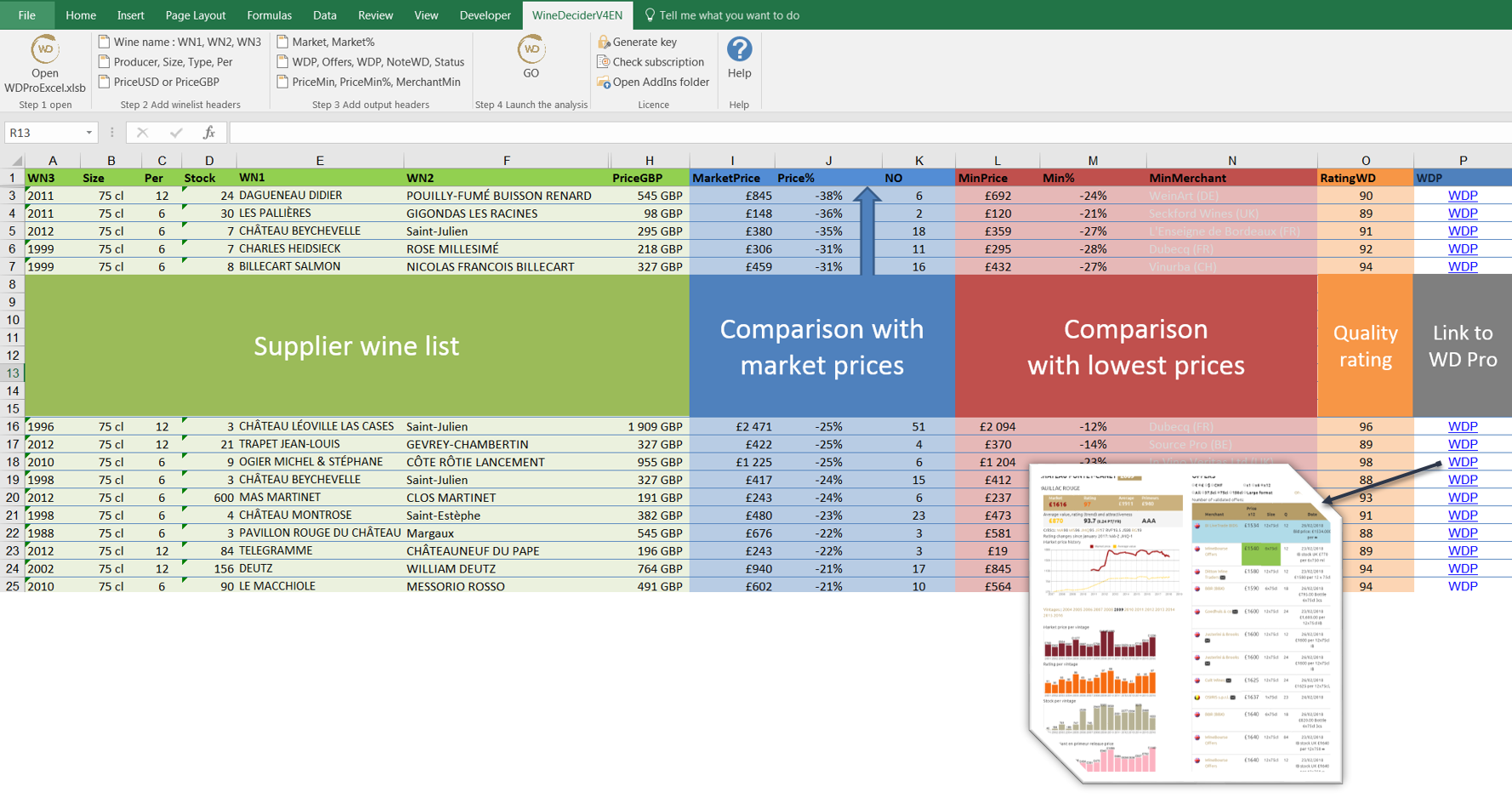1512x798 pixels.
Task: Select the rating cell 96
Action: 1365,427
